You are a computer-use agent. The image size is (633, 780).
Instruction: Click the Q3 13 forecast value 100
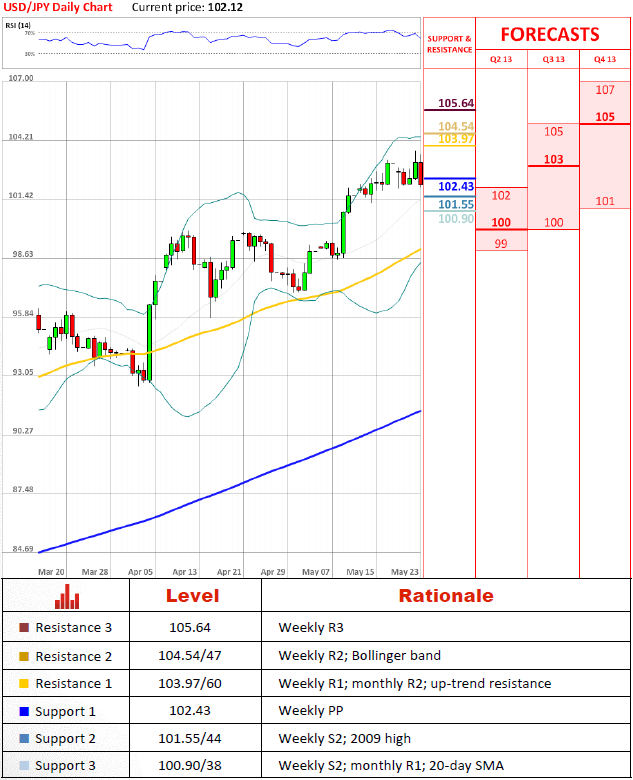click(553, 222)
